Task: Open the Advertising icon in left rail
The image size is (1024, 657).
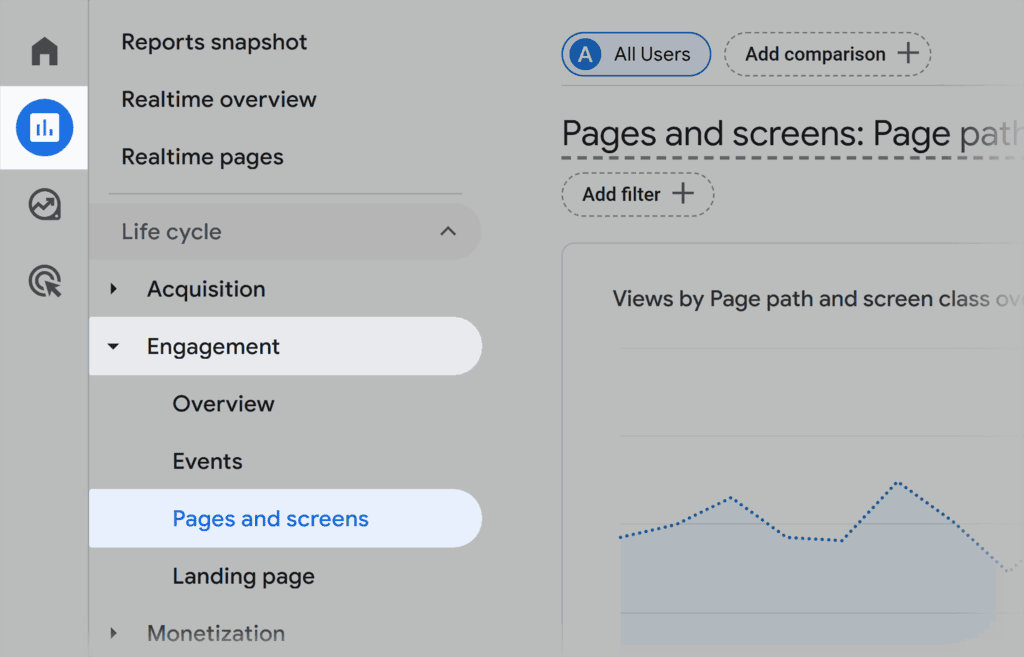Action: tap(44, 282)
